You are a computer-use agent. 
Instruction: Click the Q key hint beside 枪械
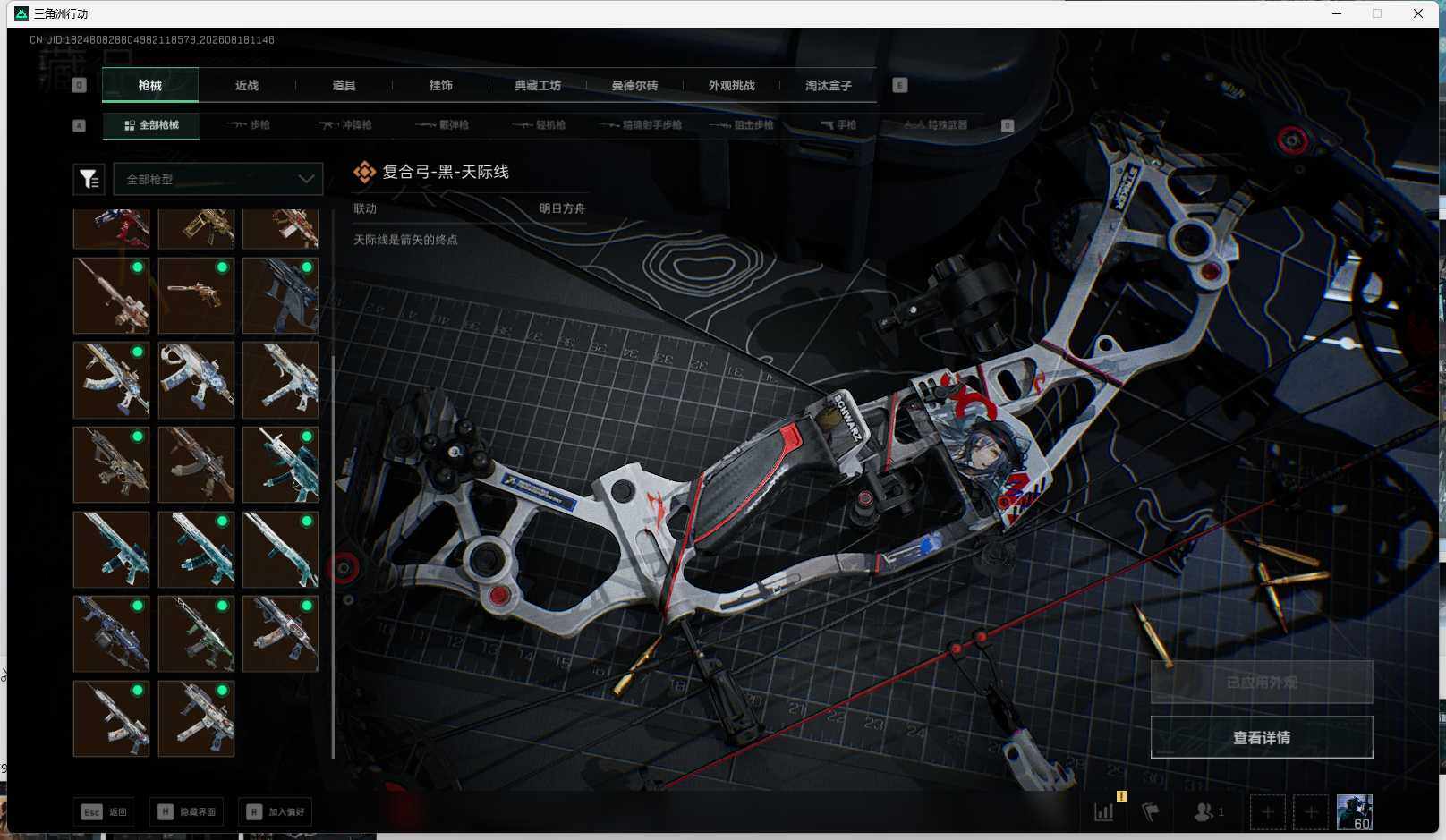[x=79, y=85]
